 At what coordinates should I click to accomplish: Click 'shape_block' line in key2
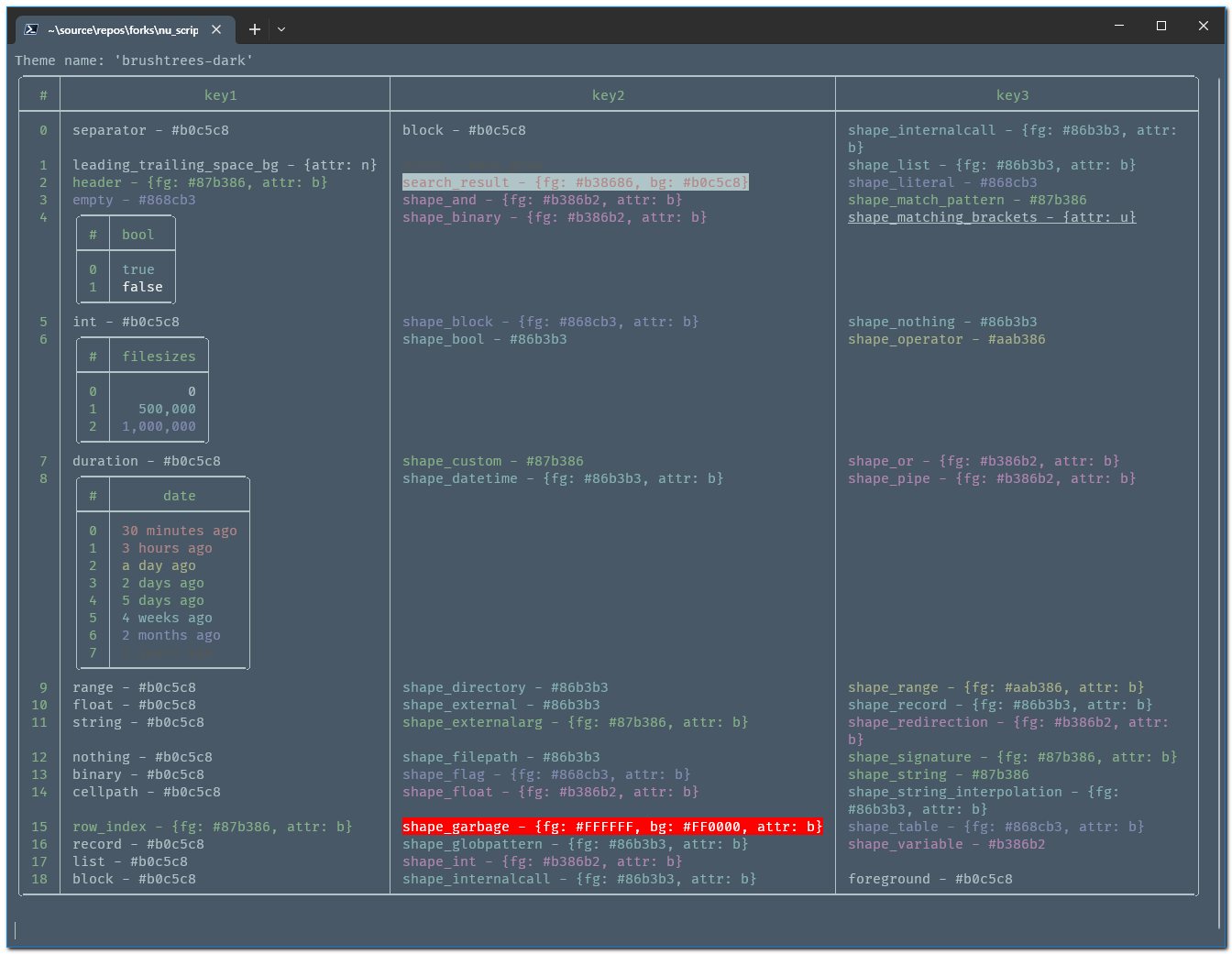[x=551, y=322]
